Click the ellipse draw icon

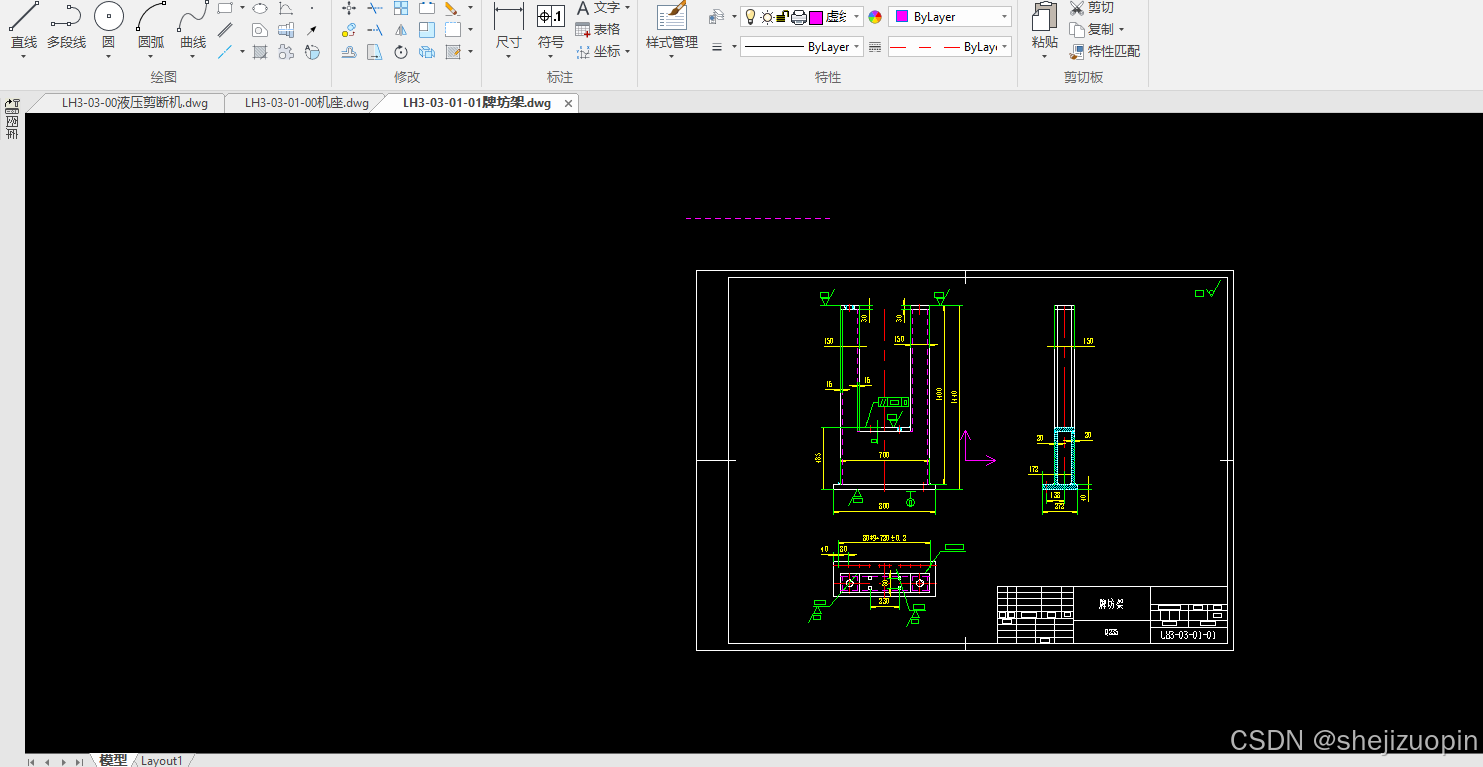tap(260, 8)
